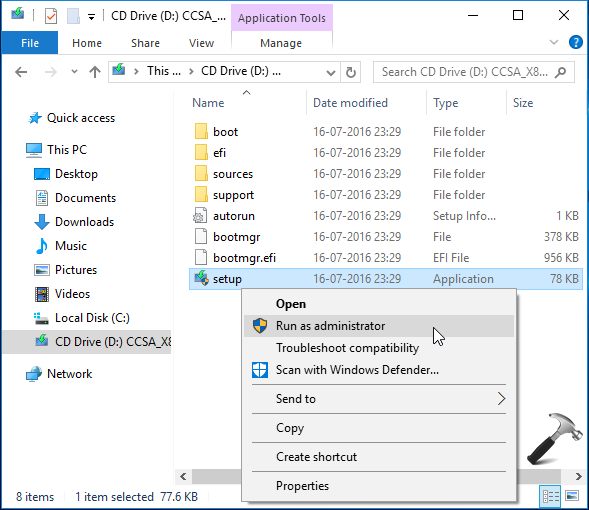
Task: Switch to Details view in status bar
Action: [550, 496]
